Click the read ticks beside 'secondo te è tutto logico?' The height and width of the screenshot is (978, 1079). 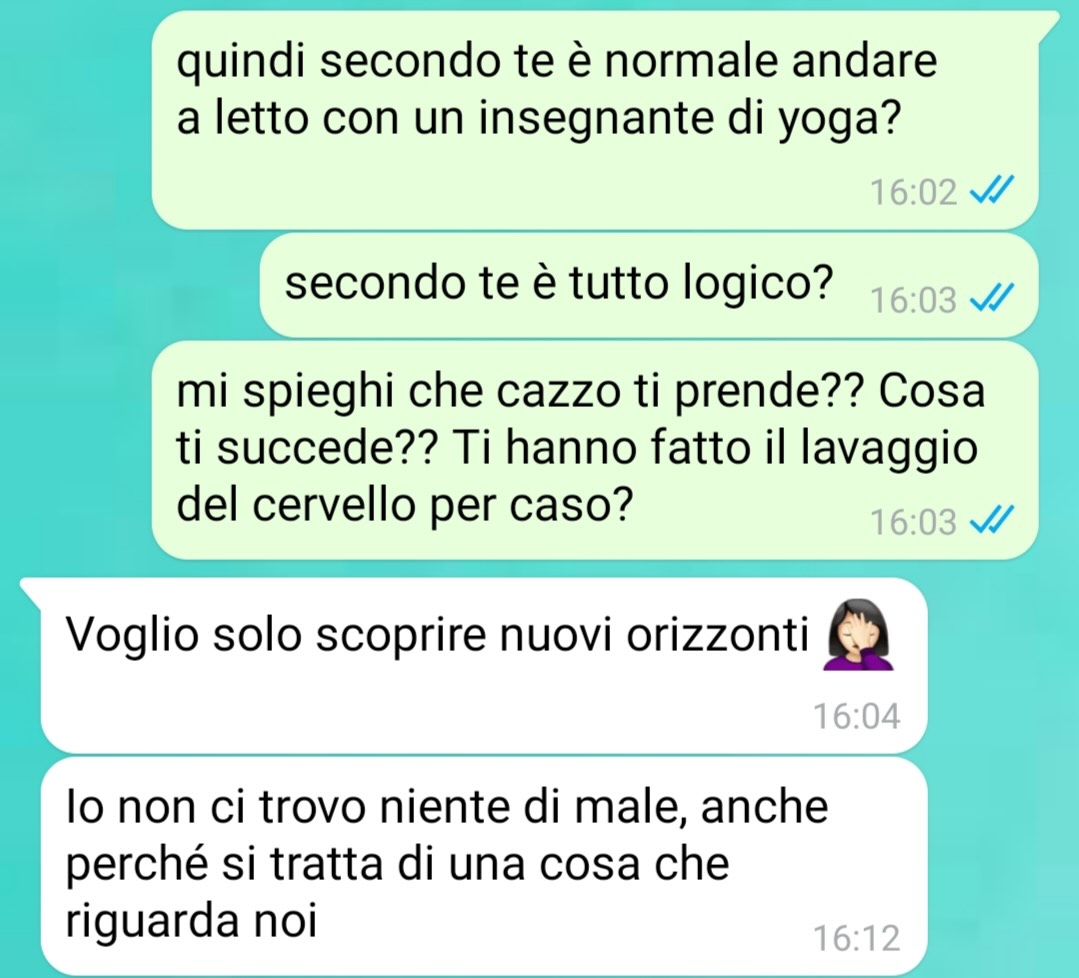[x=992, y=298]
